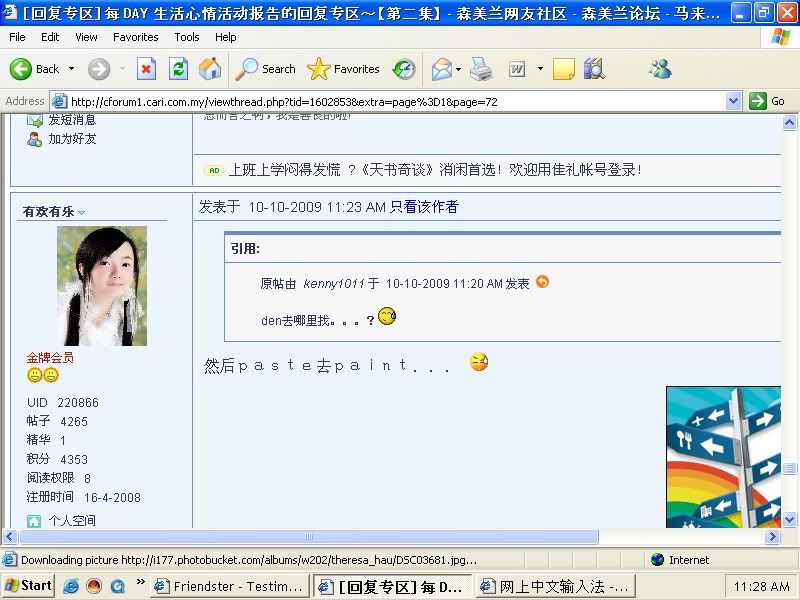Open the Favorites menu
Screen dimensions: 800x600
(x=135, y=37)
